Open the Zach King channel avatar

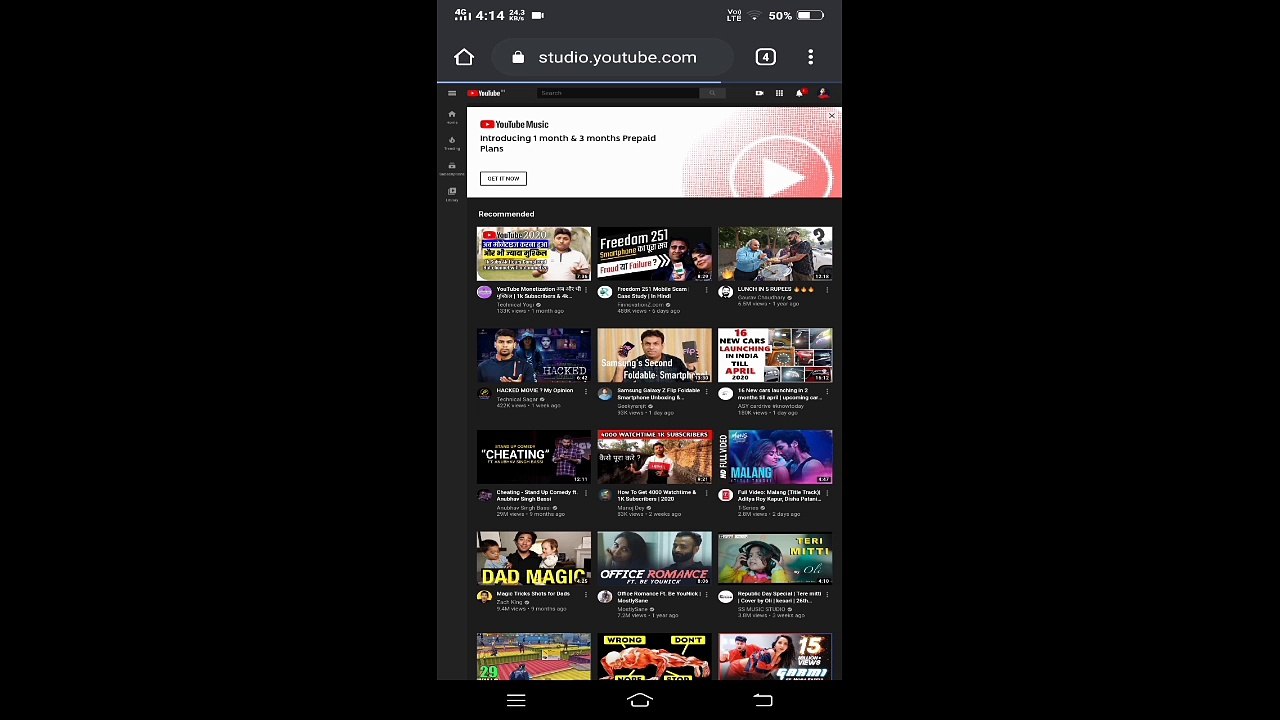pos(484,596)
